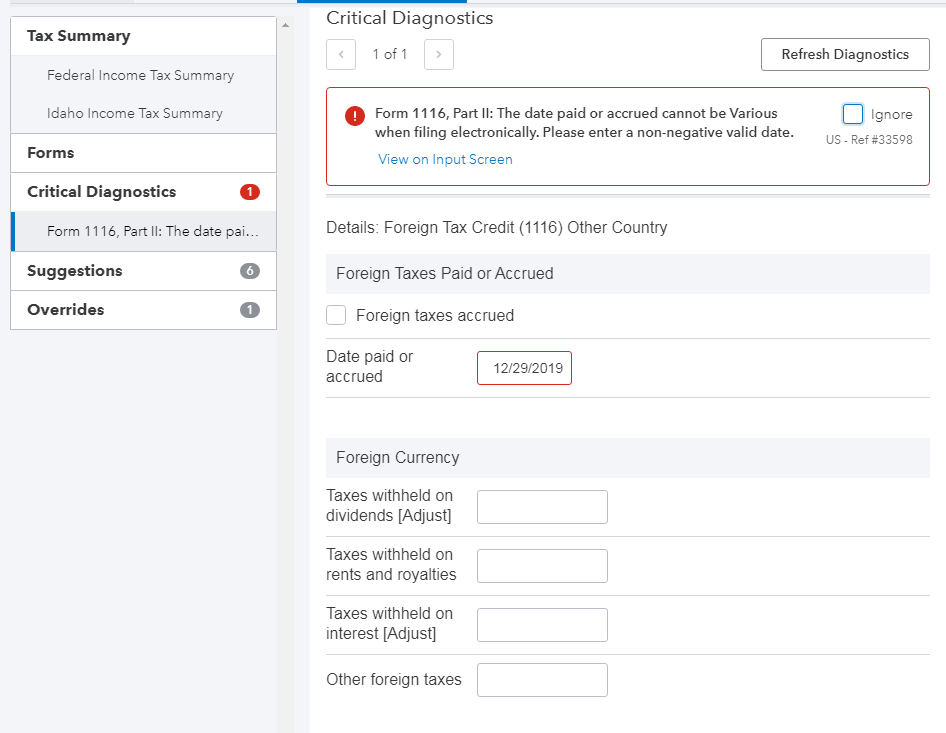The height and width of the screenshot is (733, 946).
Task: Expand the Suggestions section
Action: [x=75, y=271]
